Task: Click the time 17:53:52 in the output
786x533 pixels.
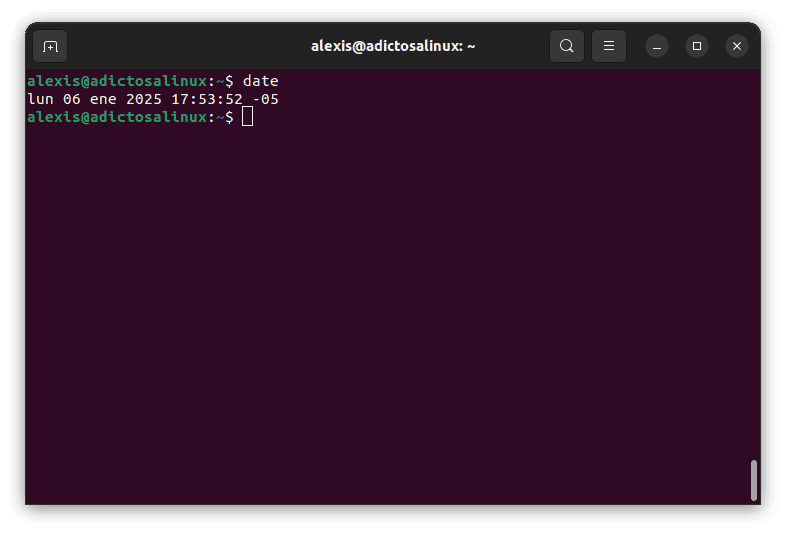Action: point(206,99)
